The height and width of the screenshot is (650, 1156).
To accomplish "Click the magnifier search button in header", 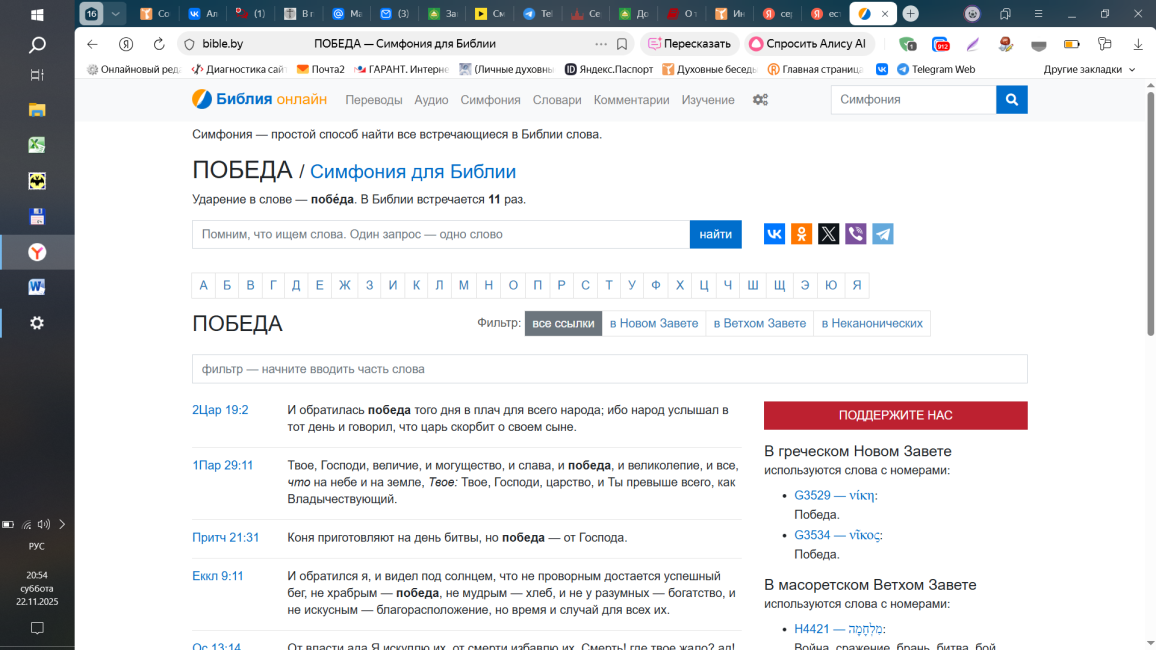I will coord(1011,100).
